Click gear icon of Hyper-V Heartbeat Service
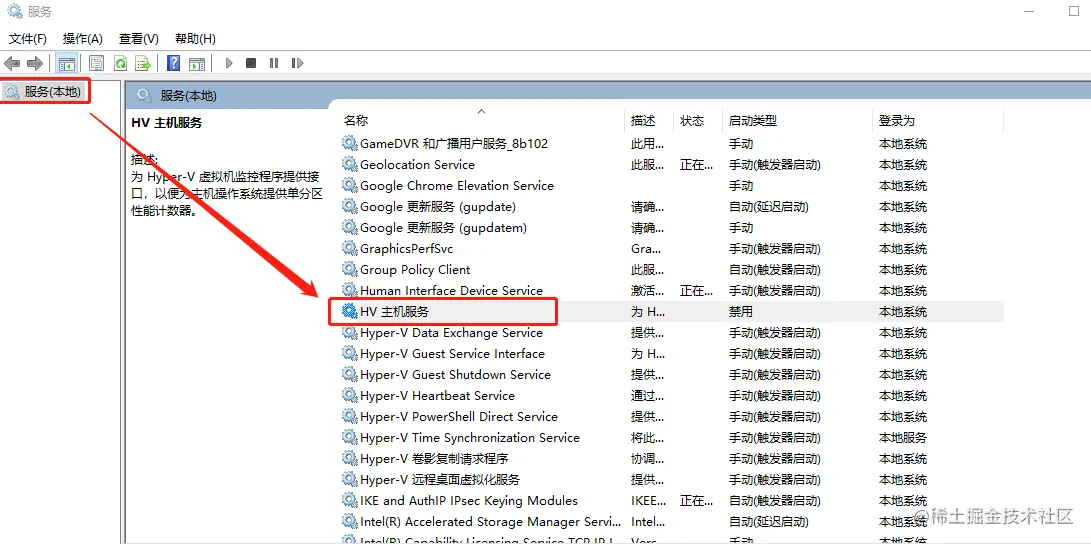This screenshot has height=544, width=1091. 349,395
